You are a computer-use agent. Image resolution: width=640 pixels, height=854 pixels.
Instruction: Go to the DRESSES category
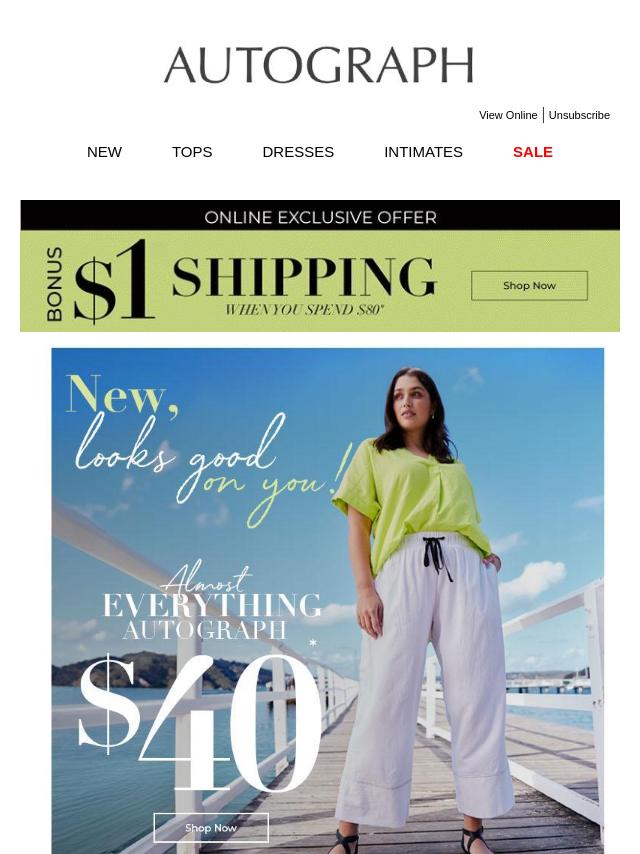(298, 152)
